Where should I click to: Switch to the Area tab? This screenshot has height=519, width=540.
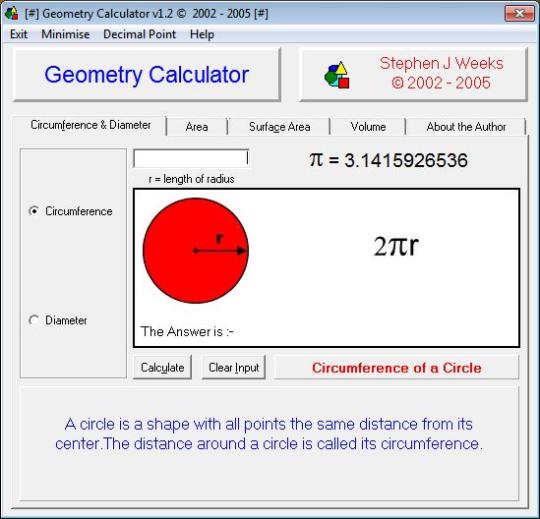coord(197,127)
